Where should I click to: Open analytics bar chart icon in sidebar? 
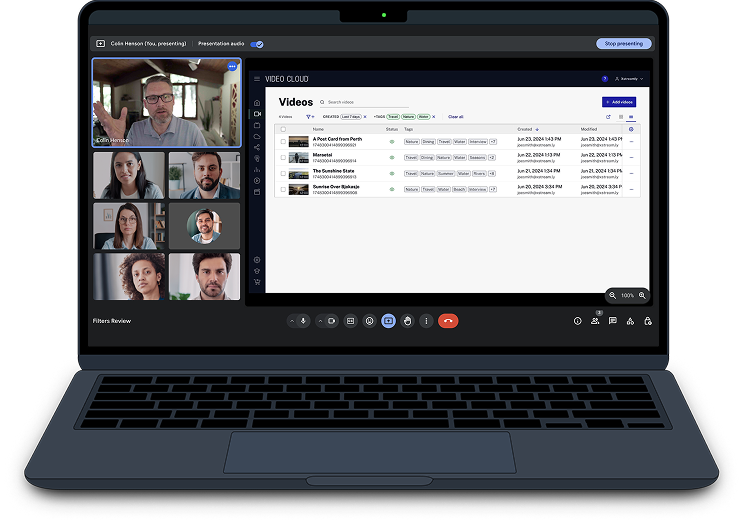[257, 170]
